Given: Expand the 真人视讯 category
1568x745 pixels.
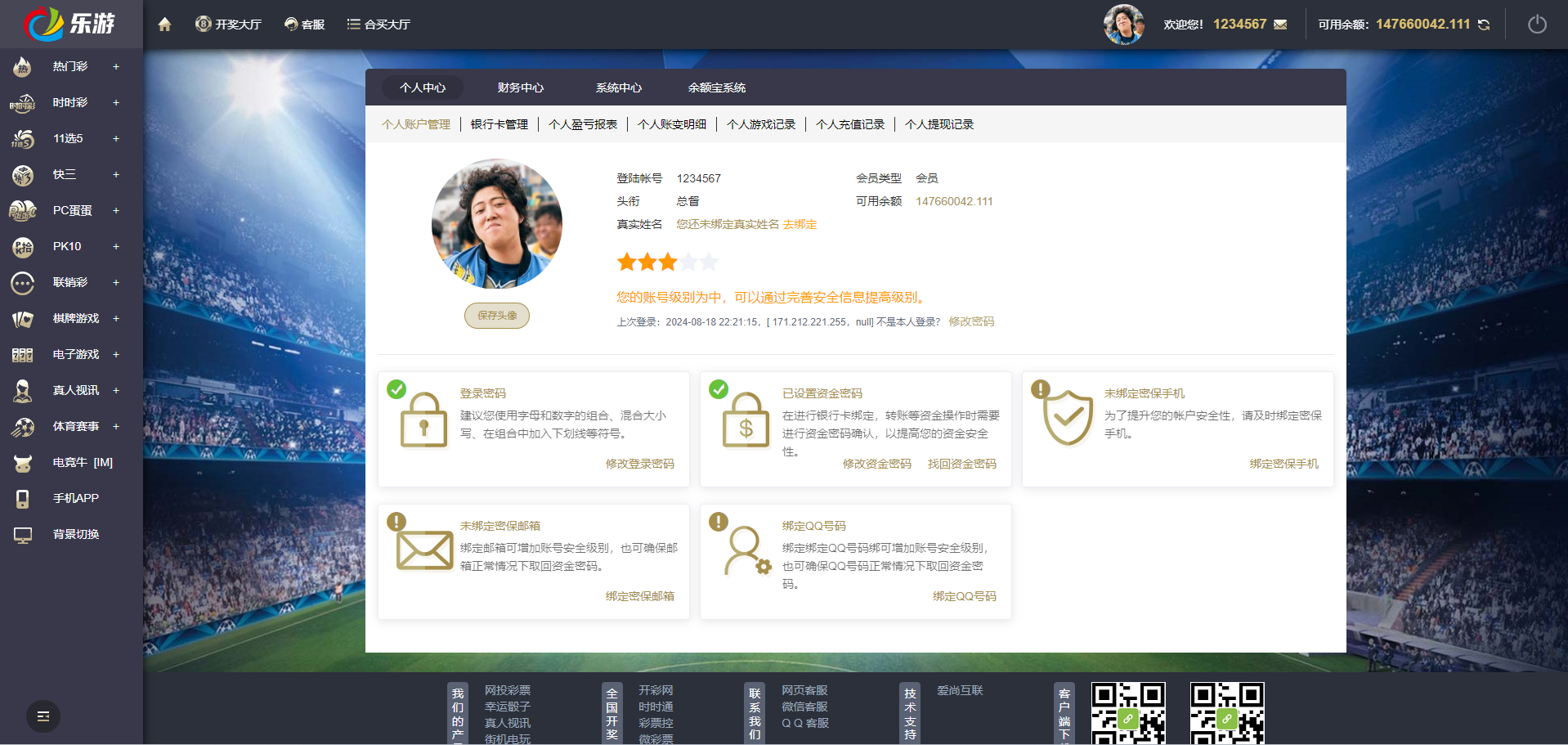Looking at the screenshot, I should [x=116, y=390].
